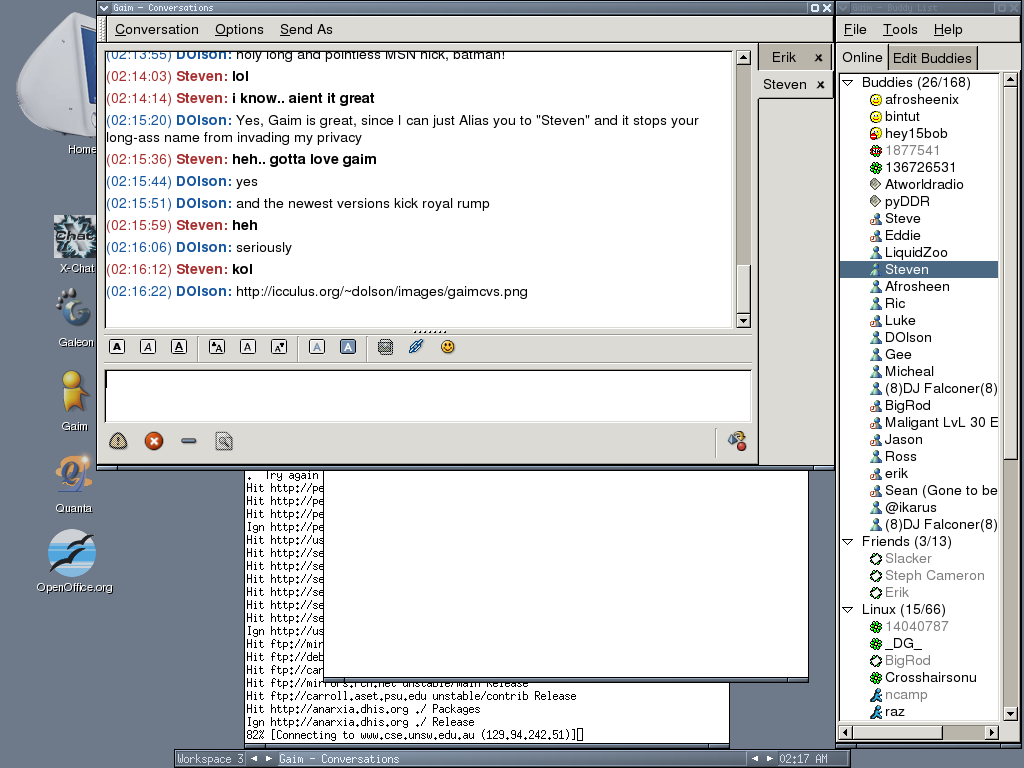Open the File menu in Buddy List
This screenshot has width=1024, height=768.
(855, 29)
